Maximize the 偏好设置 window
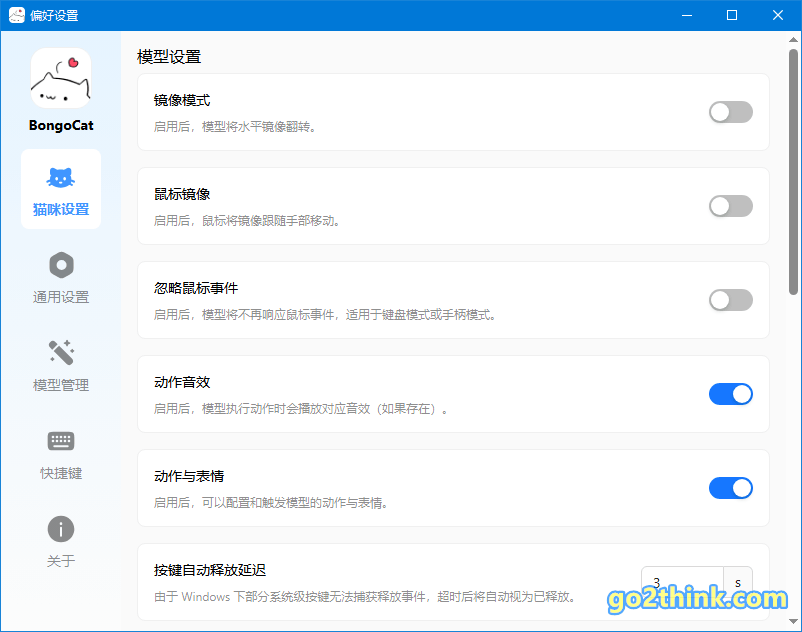802x632 pixels. [x=732, y=15]
